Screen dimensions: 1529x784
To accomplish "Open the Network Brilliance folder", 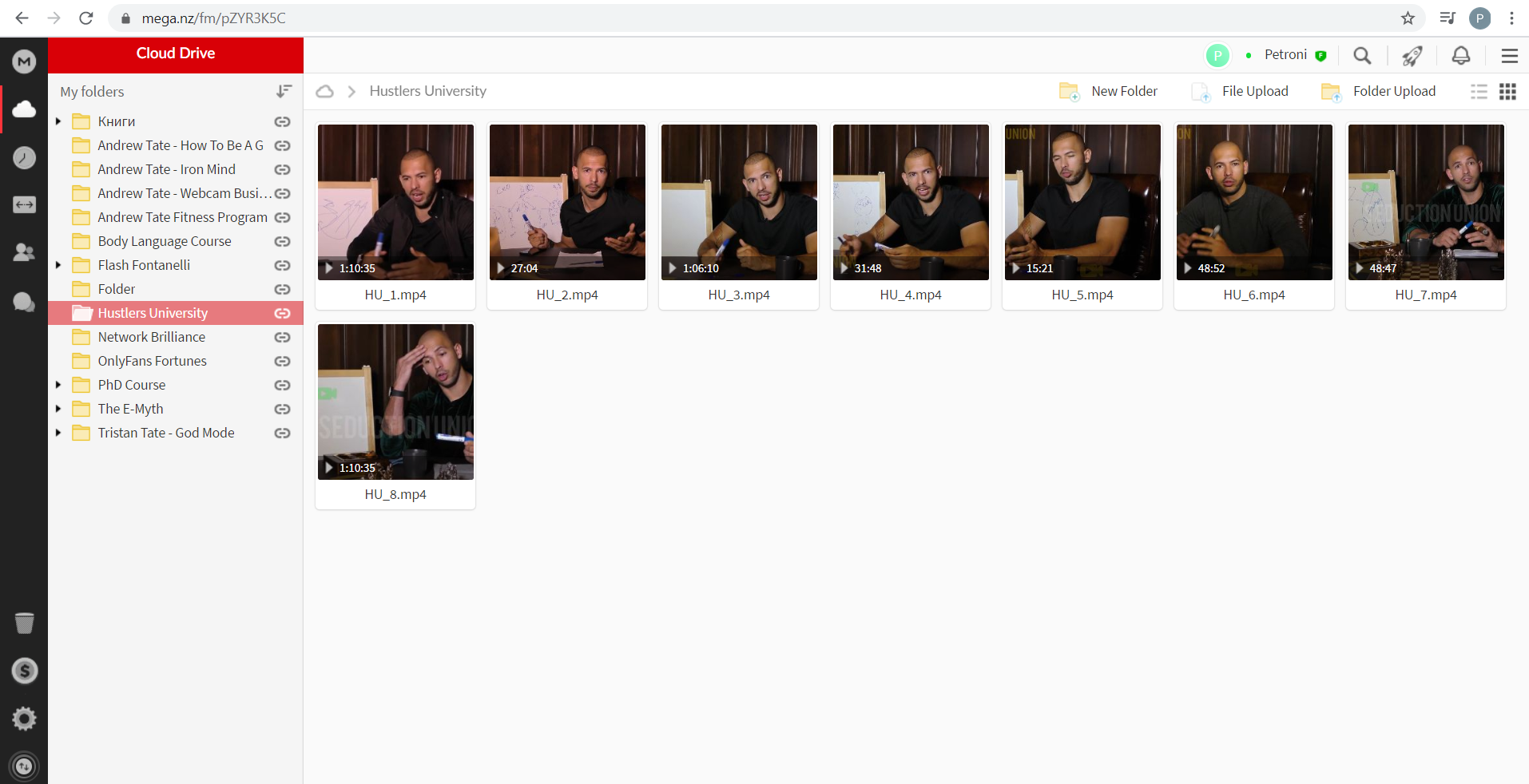I will click(176, 337).
